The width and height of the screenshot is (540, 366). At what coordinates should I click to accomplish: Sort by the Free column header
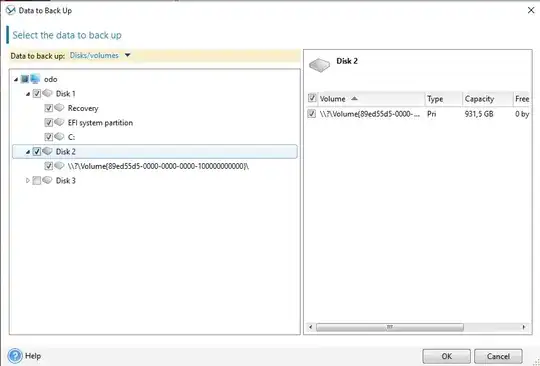(522, 99)
